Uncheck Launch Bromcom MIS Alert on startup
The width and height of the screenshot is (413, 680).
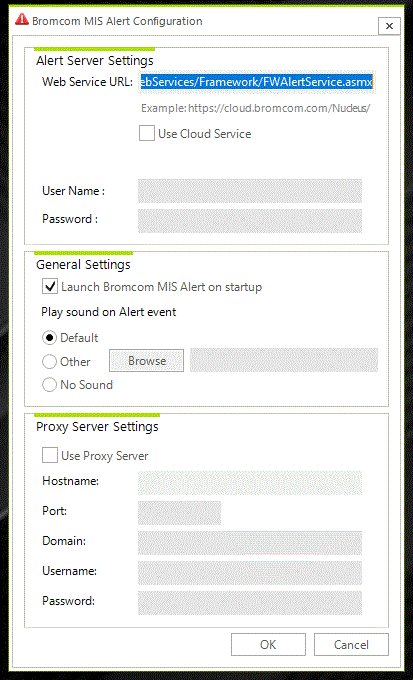[x=50, y=287]
